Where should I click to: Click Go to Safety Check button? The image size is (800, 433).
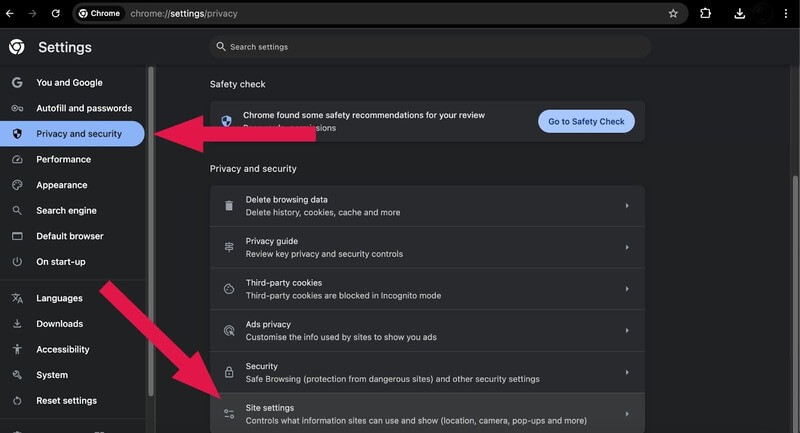(586, 121)
